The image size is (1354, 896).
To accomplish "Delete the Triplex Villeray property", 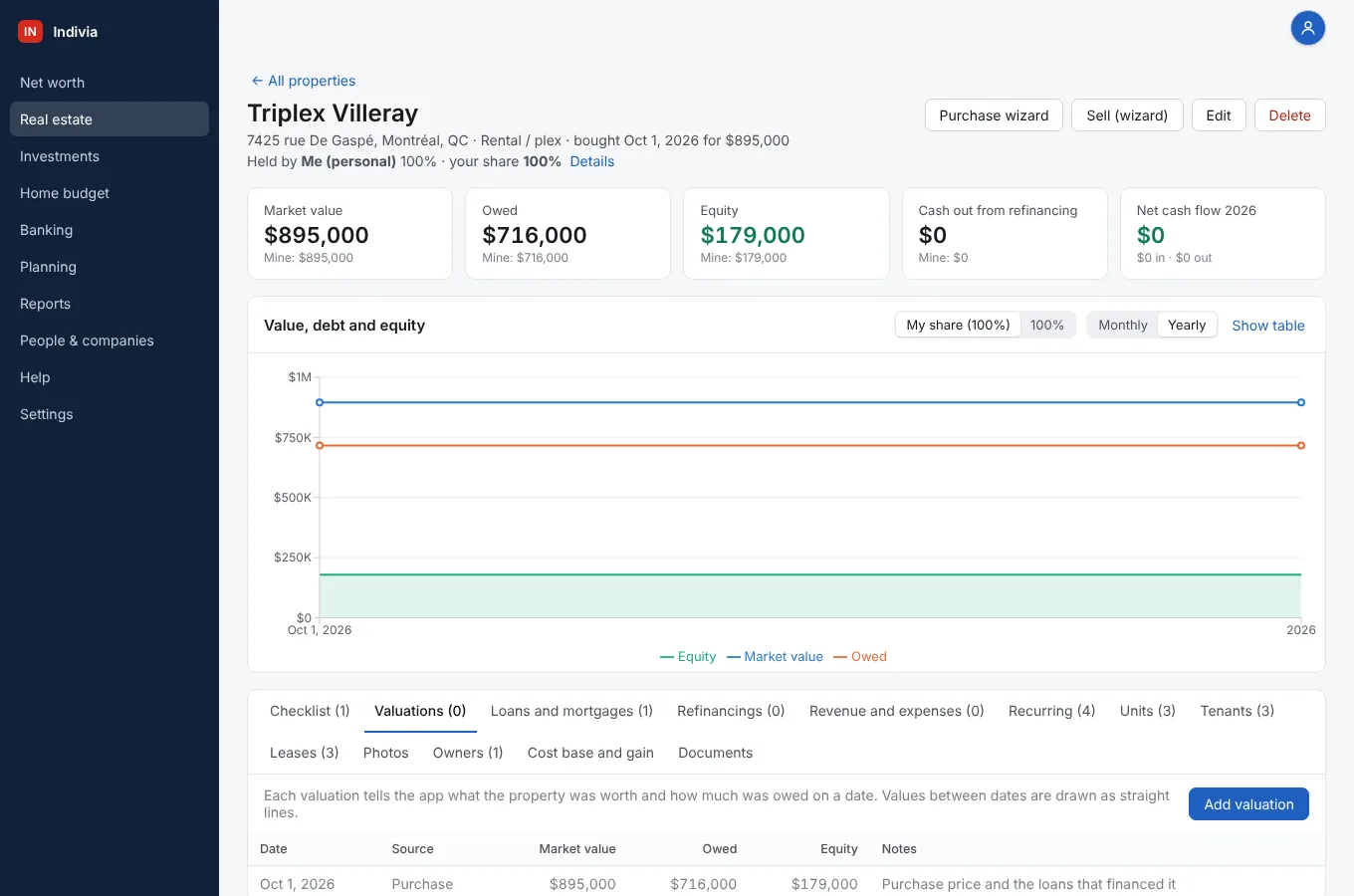I will point(1290,115).
